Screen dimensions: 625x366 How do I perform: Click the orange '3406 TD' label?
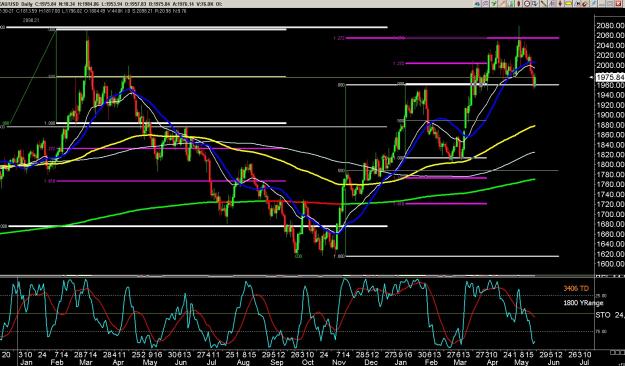click(576, 288)
